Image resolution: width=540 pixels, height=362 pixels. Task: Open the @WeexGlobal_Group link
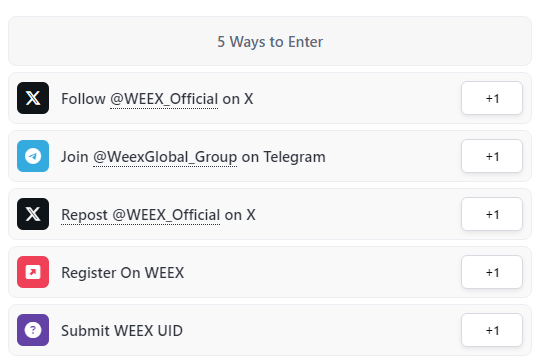[165, 157]
